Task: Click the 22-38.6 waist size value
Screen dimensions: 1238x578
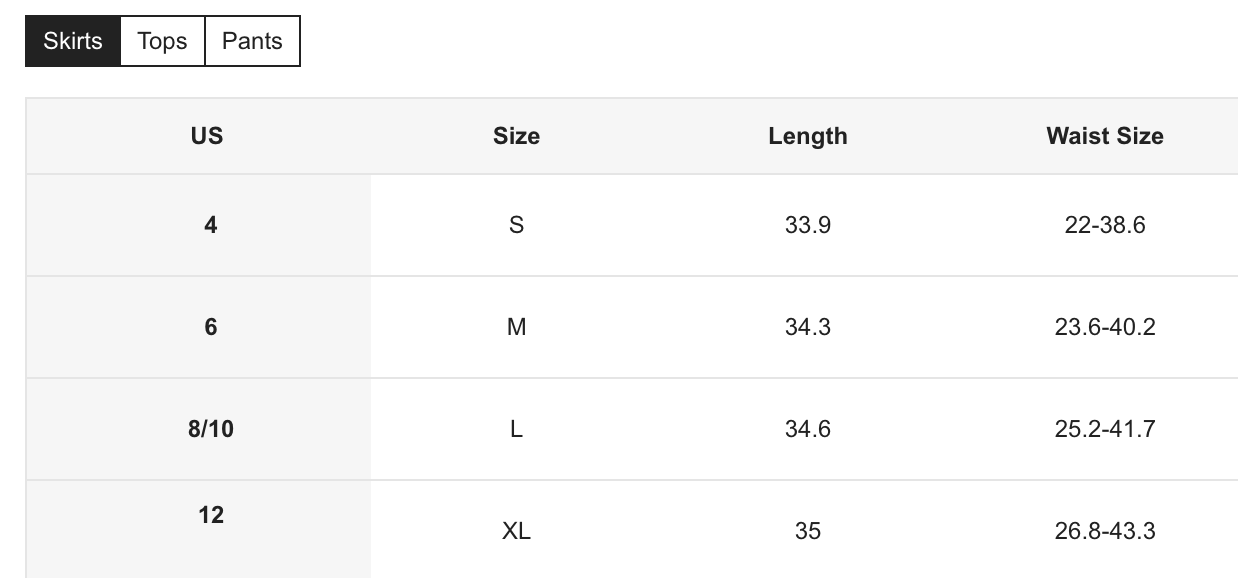Action: 1105,225
